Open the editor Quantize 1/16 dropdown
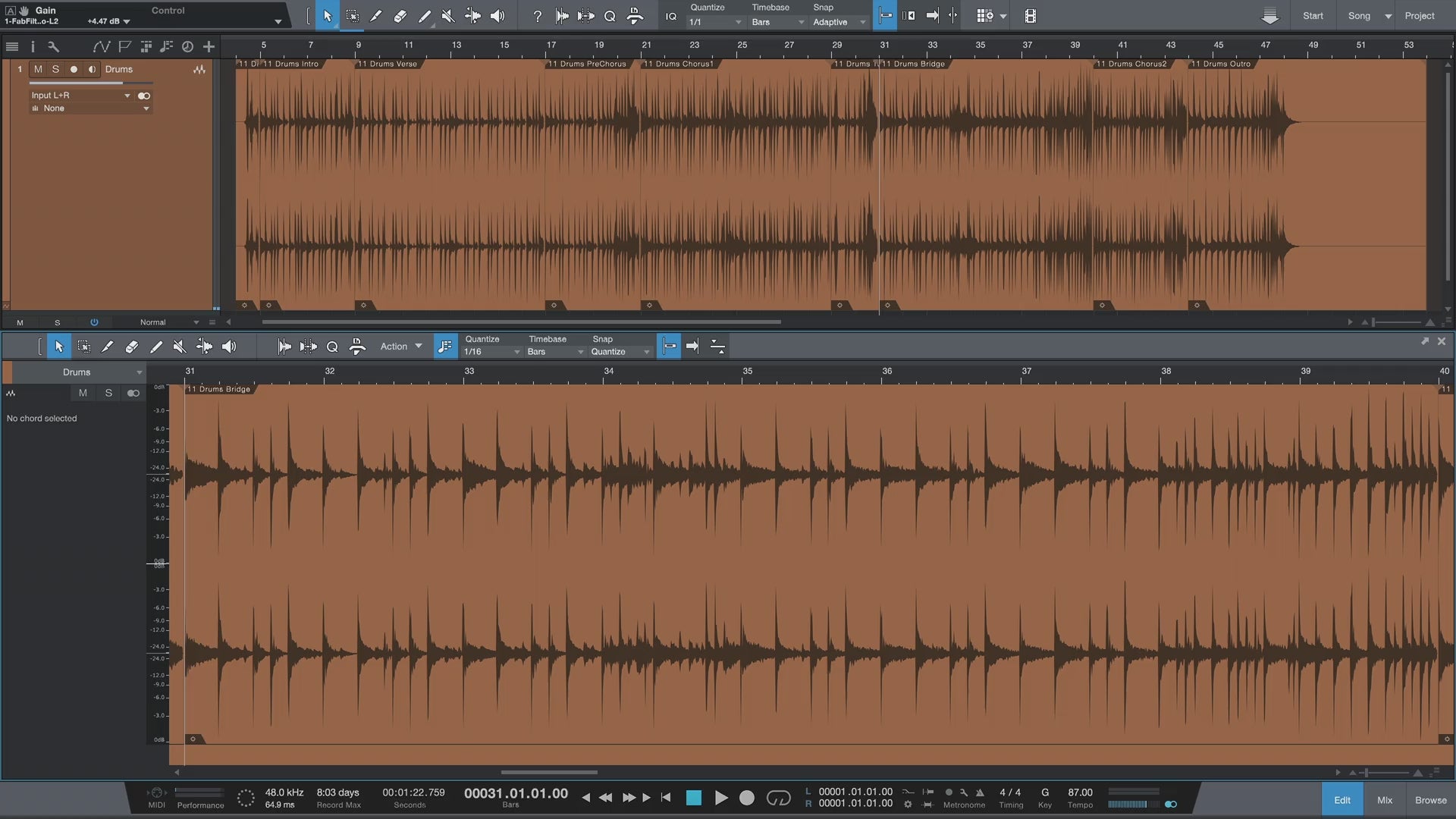This screenshot has width=1456, height=819. [x=491, y=352]
